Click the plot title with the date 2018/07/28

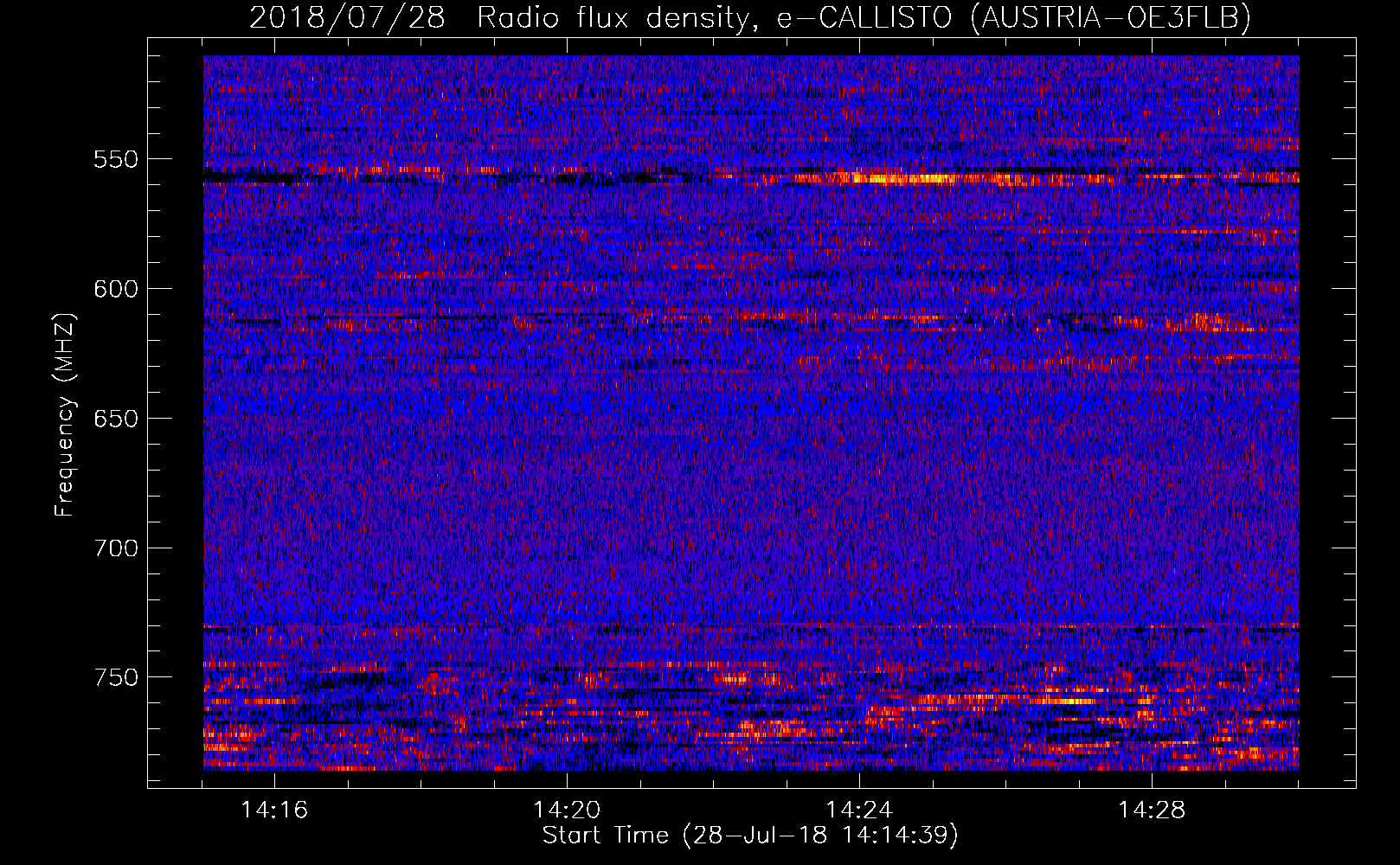click(x=750, y=18)
